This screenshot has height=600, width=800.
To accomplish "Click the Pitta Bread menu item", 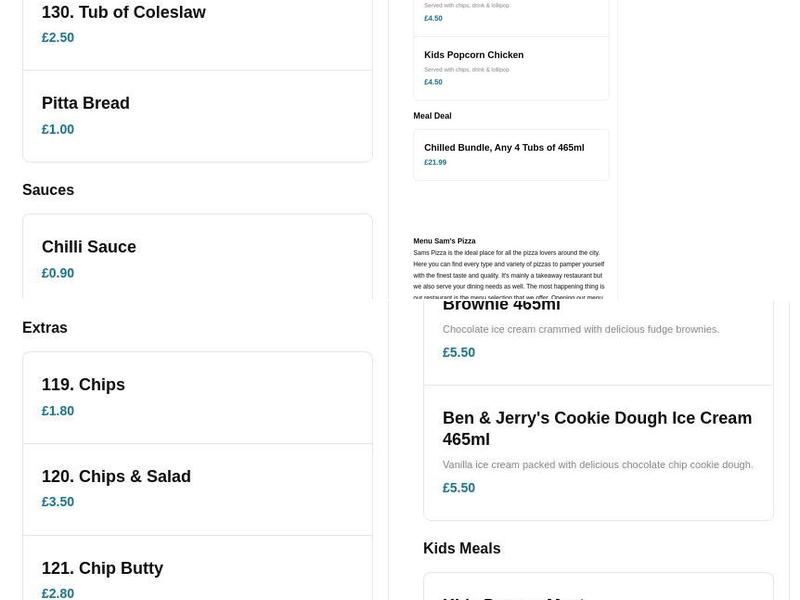I will click(x=85, y=104).
